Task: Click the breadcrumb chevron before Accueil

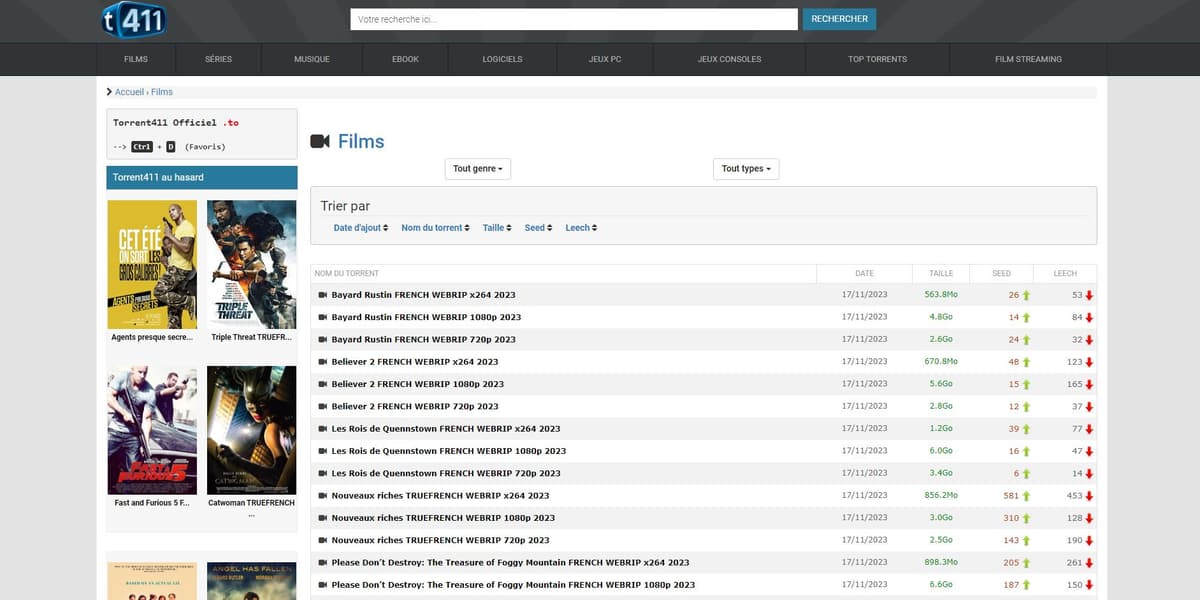Action: tap(109, 92)
